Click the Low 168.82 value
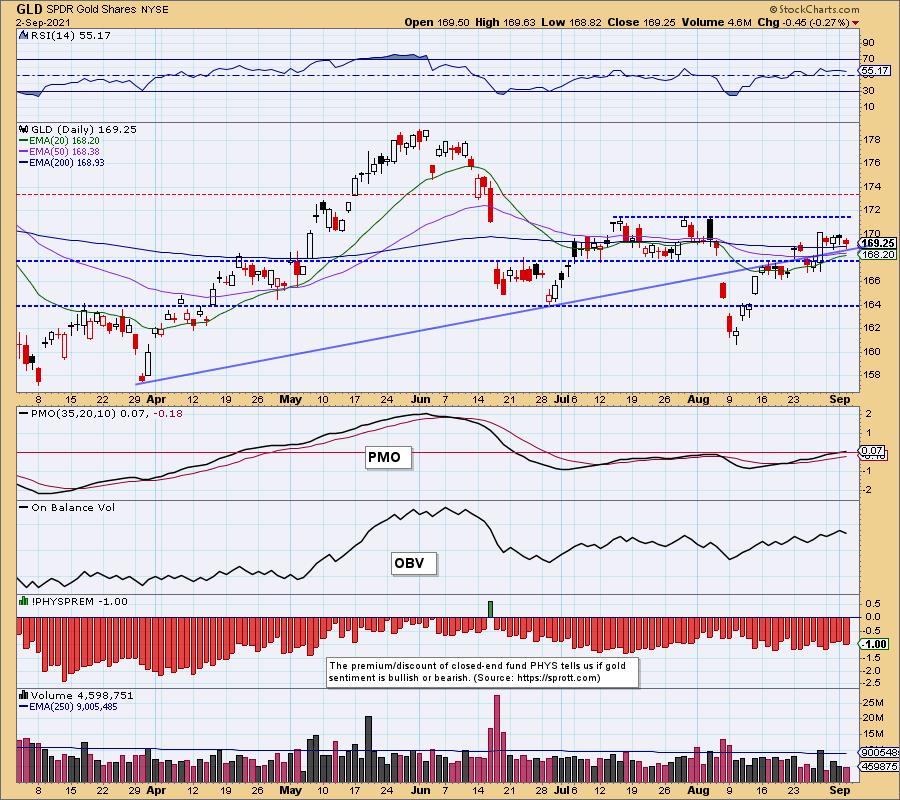The image size is (900, 800). coord(571,22)
